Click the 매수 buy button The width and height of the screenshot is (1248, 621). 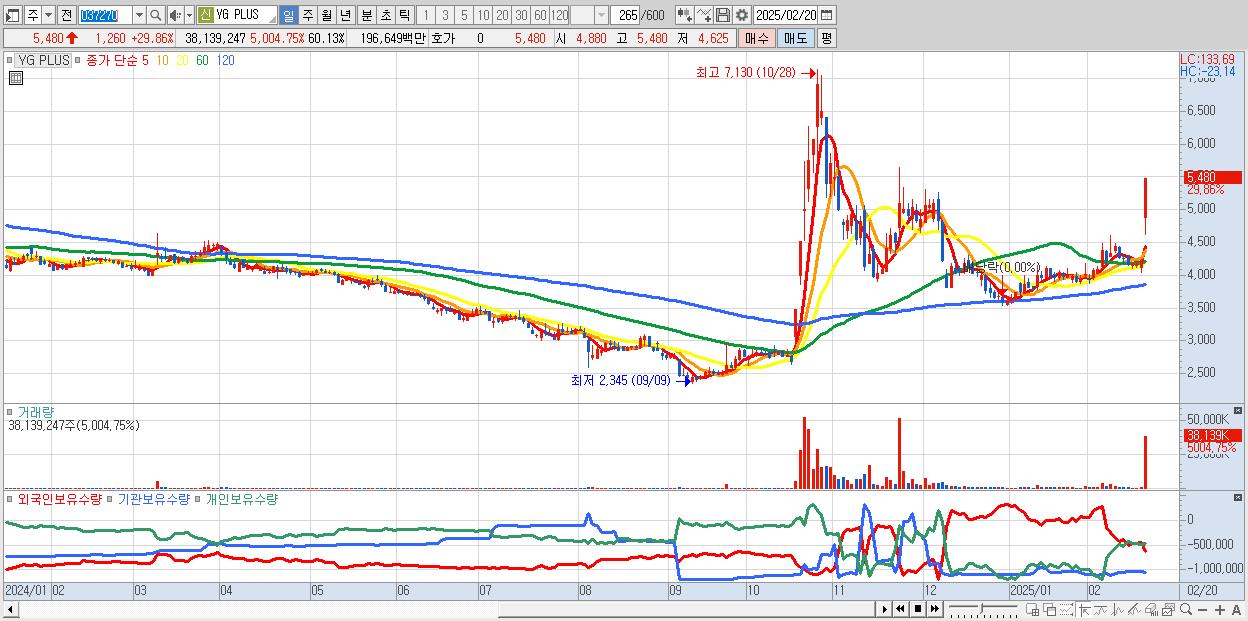coord(757,38)
